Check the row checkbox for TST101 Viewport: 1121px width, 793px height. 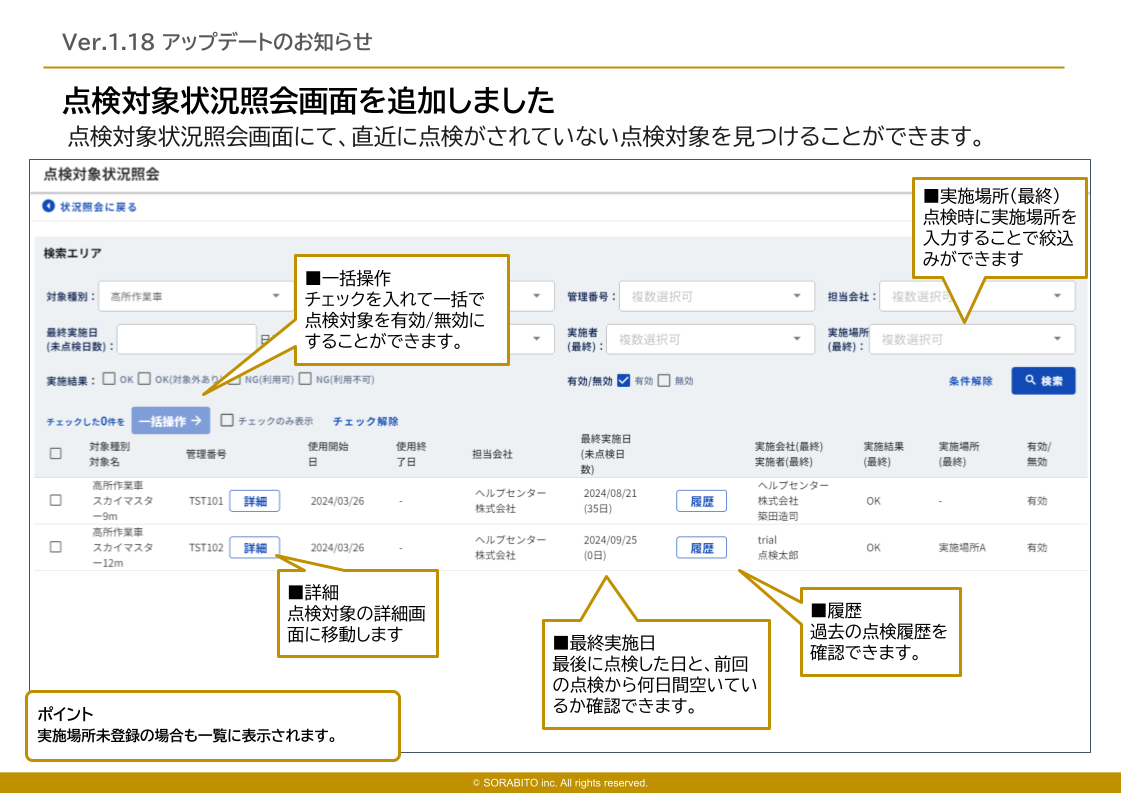point(55,501)
